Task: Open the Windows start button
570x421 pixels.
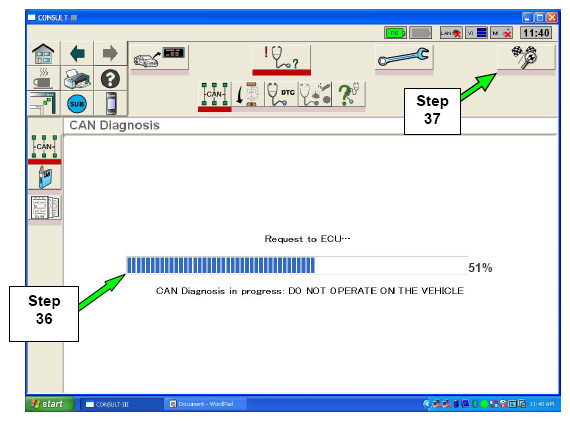Action: point(49,404)
